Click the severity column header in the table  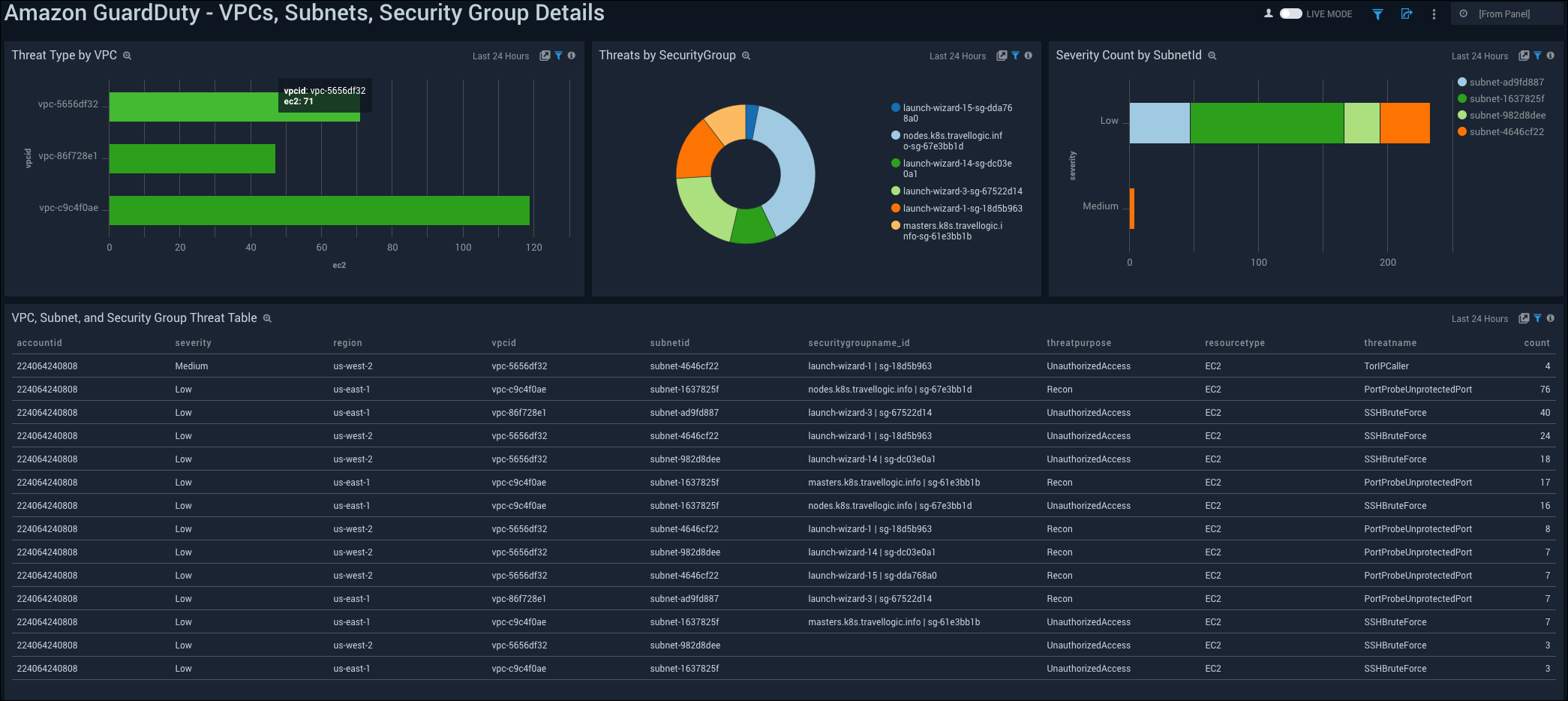pyautogui.click(x=194, y=342)
